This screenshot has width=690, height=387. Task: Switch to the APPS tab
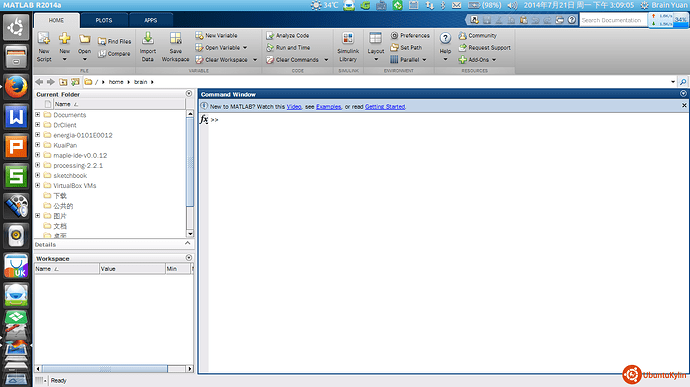(x=150, y=20)
